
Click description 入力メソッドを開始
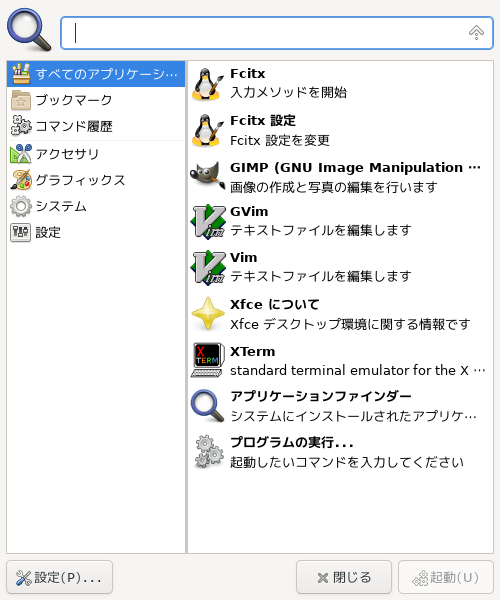coord(288,92)
